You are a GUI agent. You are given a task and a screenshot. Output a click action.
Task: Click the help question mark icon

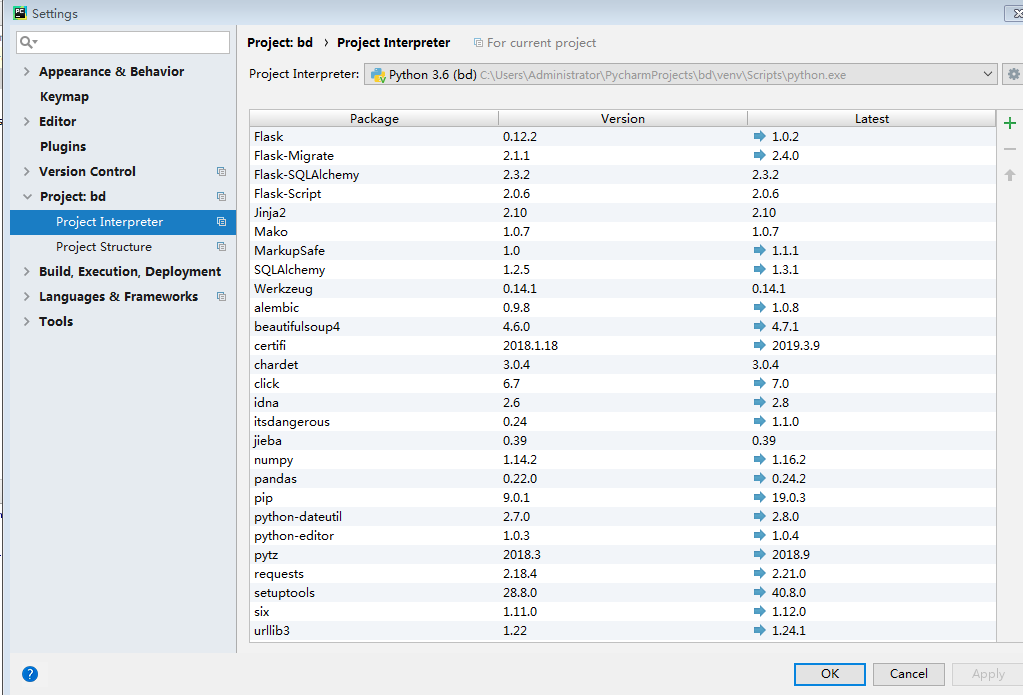(30, 674)
